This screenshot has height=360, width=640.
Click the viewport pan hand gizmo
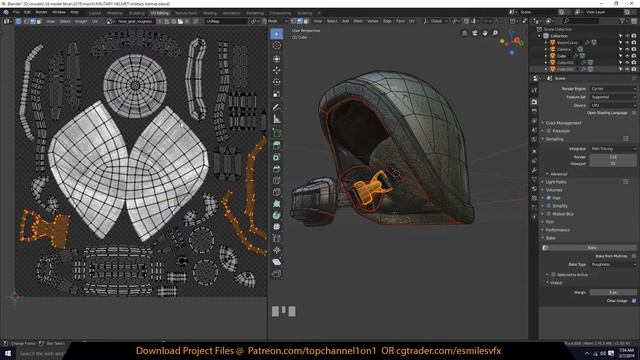[485, 33]
